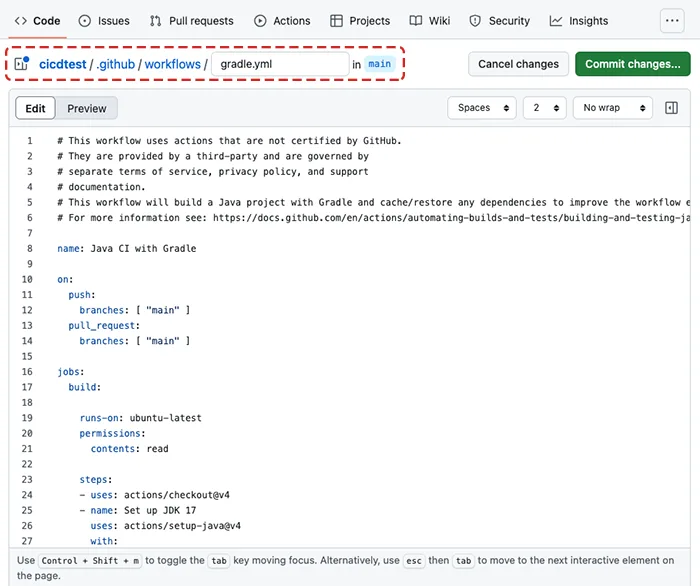Open the Spaces indent mode dropdown

(482, 108)
